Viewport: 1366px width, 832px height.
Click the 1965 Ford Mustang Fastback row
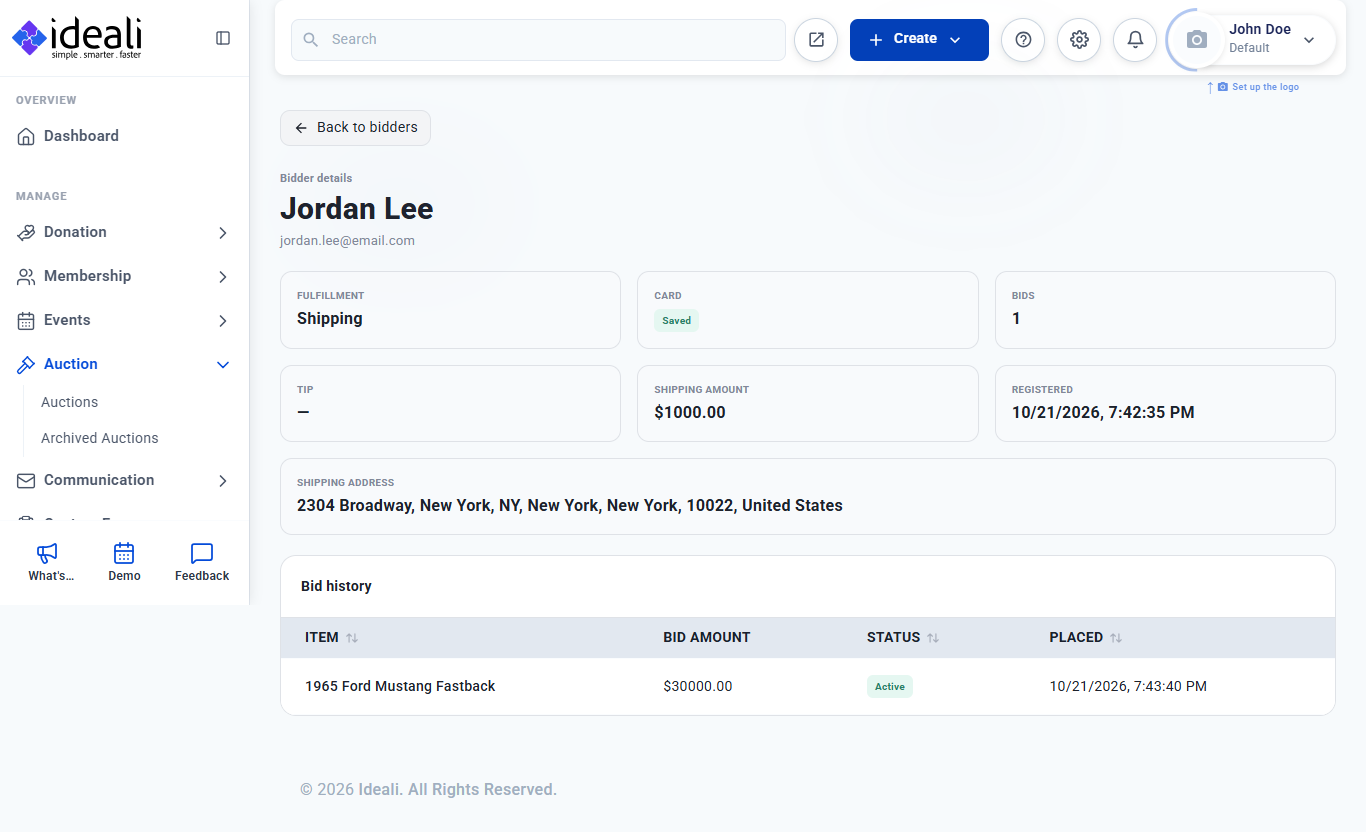coord(807,686)
